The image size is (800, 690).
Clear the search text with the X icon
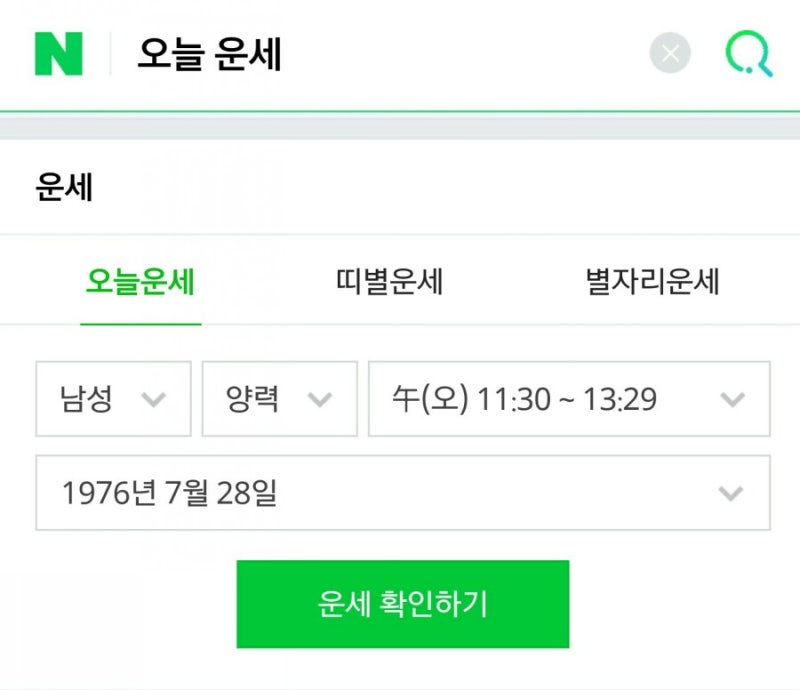point(670,53)
